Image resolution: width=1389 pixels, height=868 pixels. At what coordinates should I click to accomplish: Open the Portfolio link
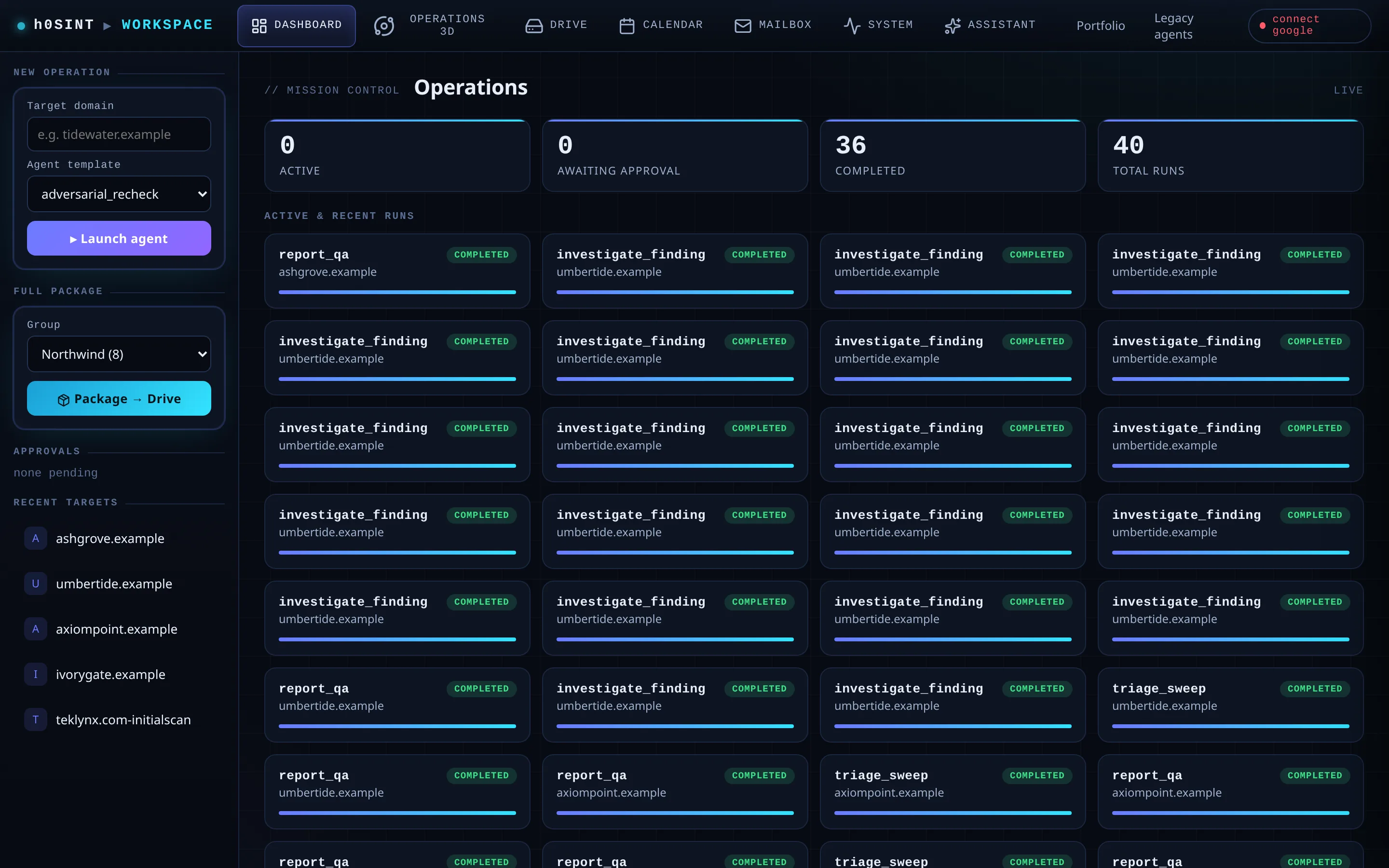1100,25
